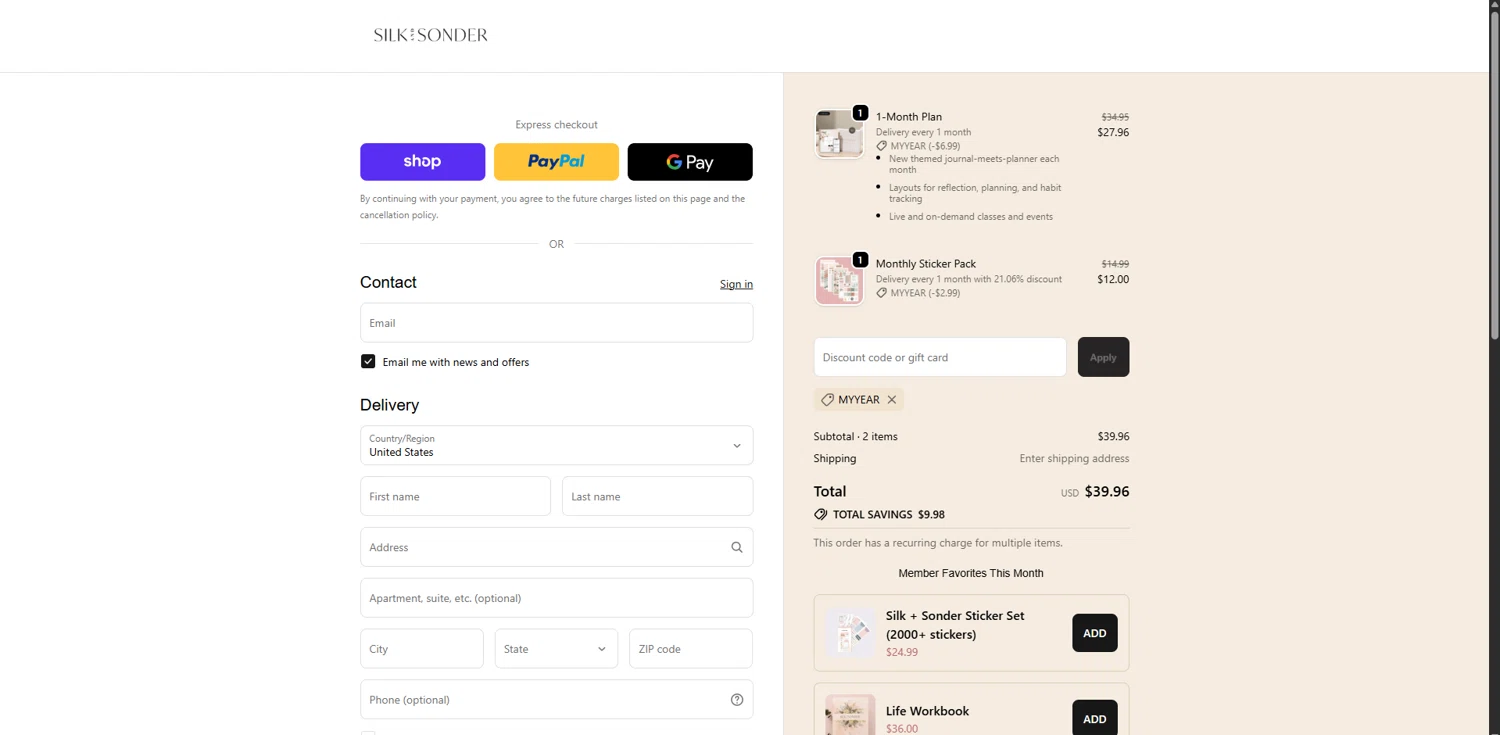Click the Life Workbook product thumbnail

[x=850, y=715]
